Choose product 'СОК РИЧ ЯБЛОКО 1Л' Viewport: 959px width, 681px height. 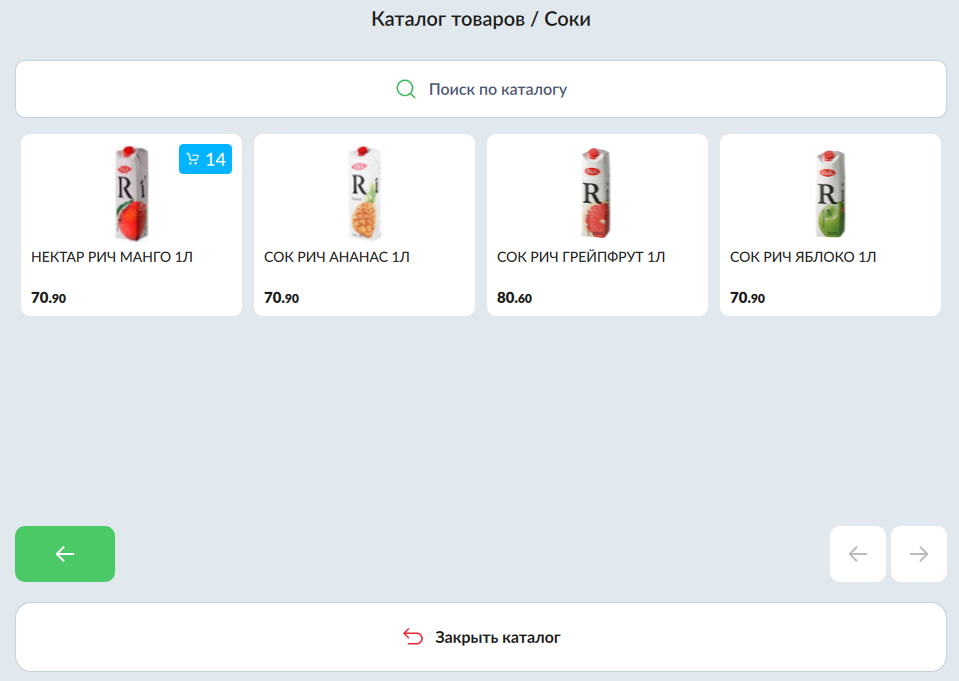(803, 258)
